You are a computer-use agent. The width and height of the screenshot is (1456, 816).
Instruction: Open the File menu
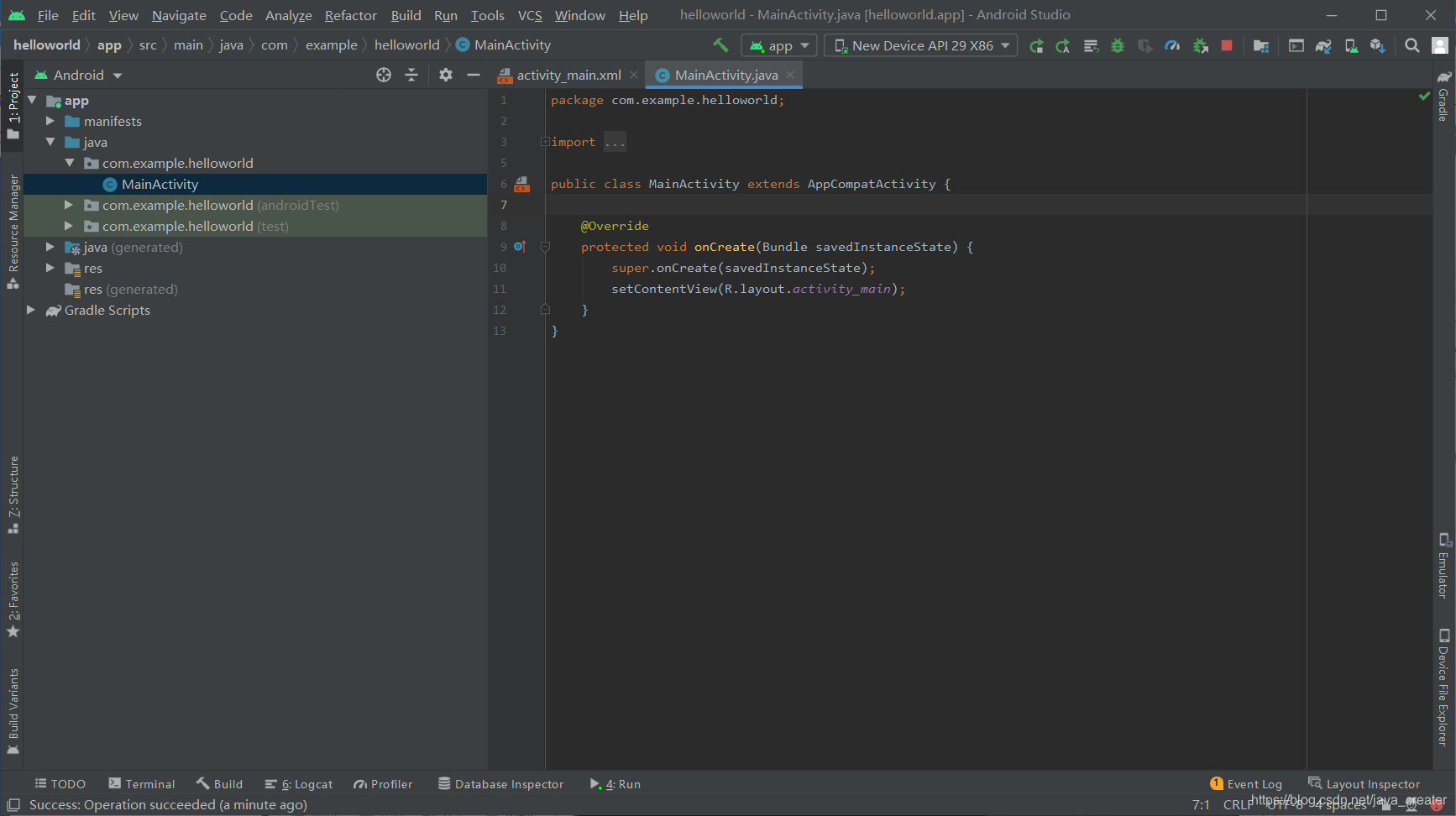(48, 15)
